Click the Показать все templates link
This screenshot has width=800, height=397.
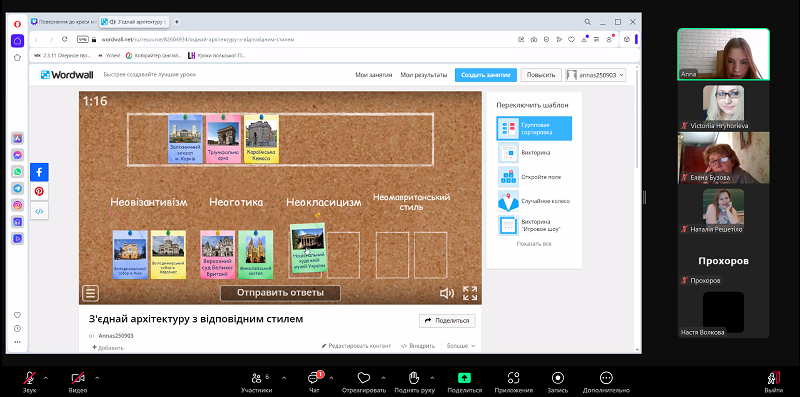click(534, 244)
